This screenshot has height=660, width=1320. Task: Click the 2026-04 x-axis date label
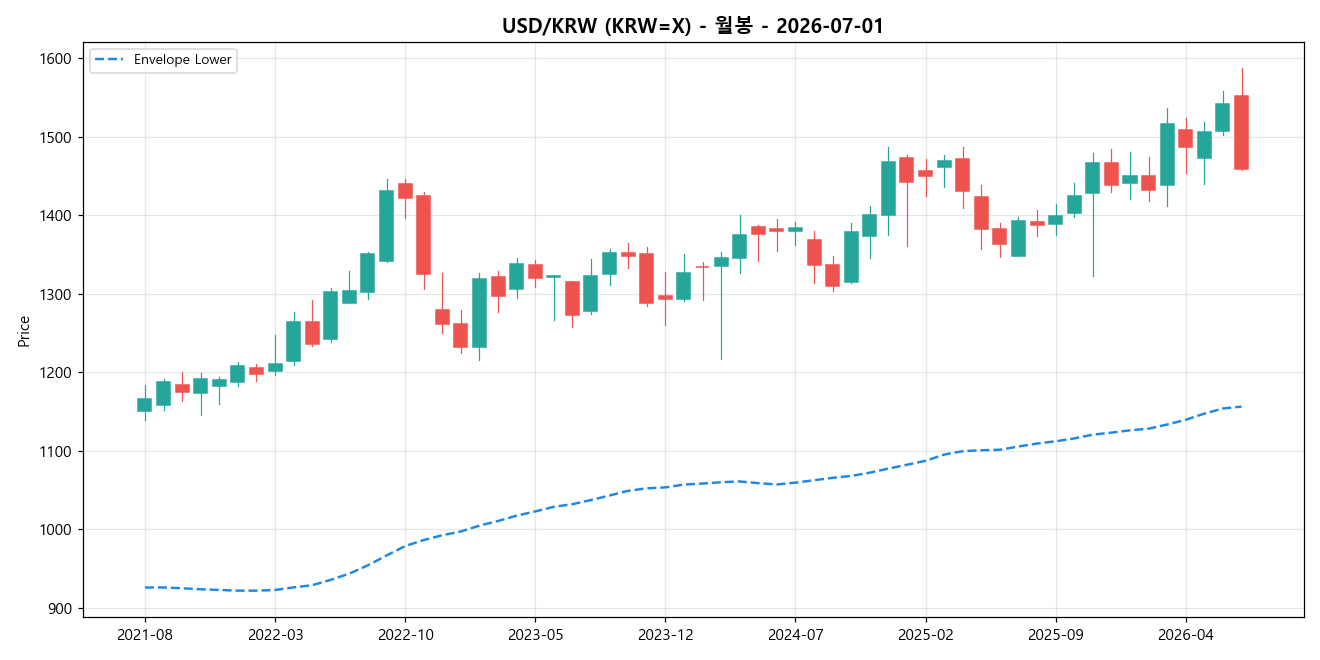[x=1186, y=634]
